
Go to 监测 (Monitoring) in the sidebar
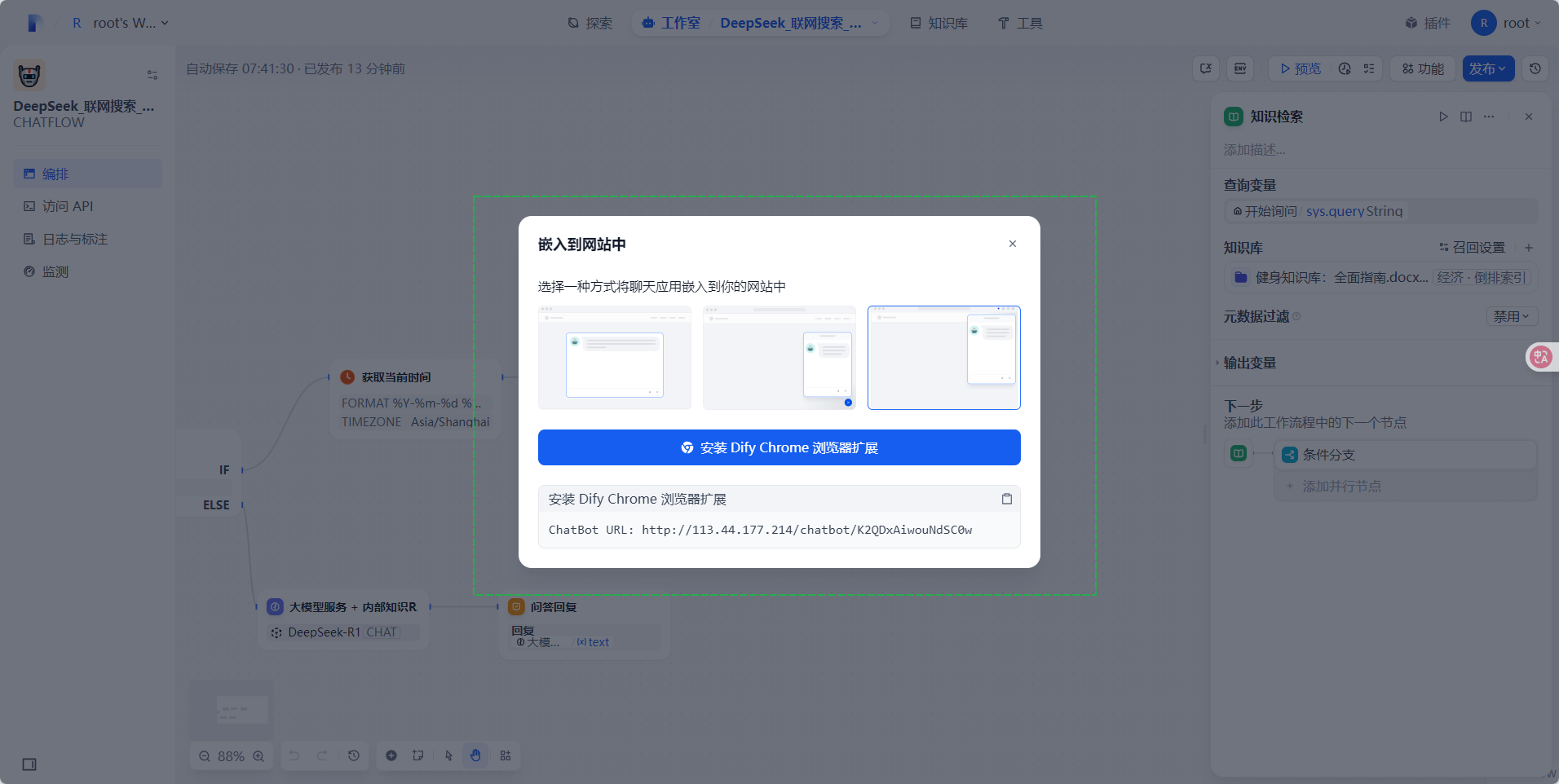tap(87, 271)
